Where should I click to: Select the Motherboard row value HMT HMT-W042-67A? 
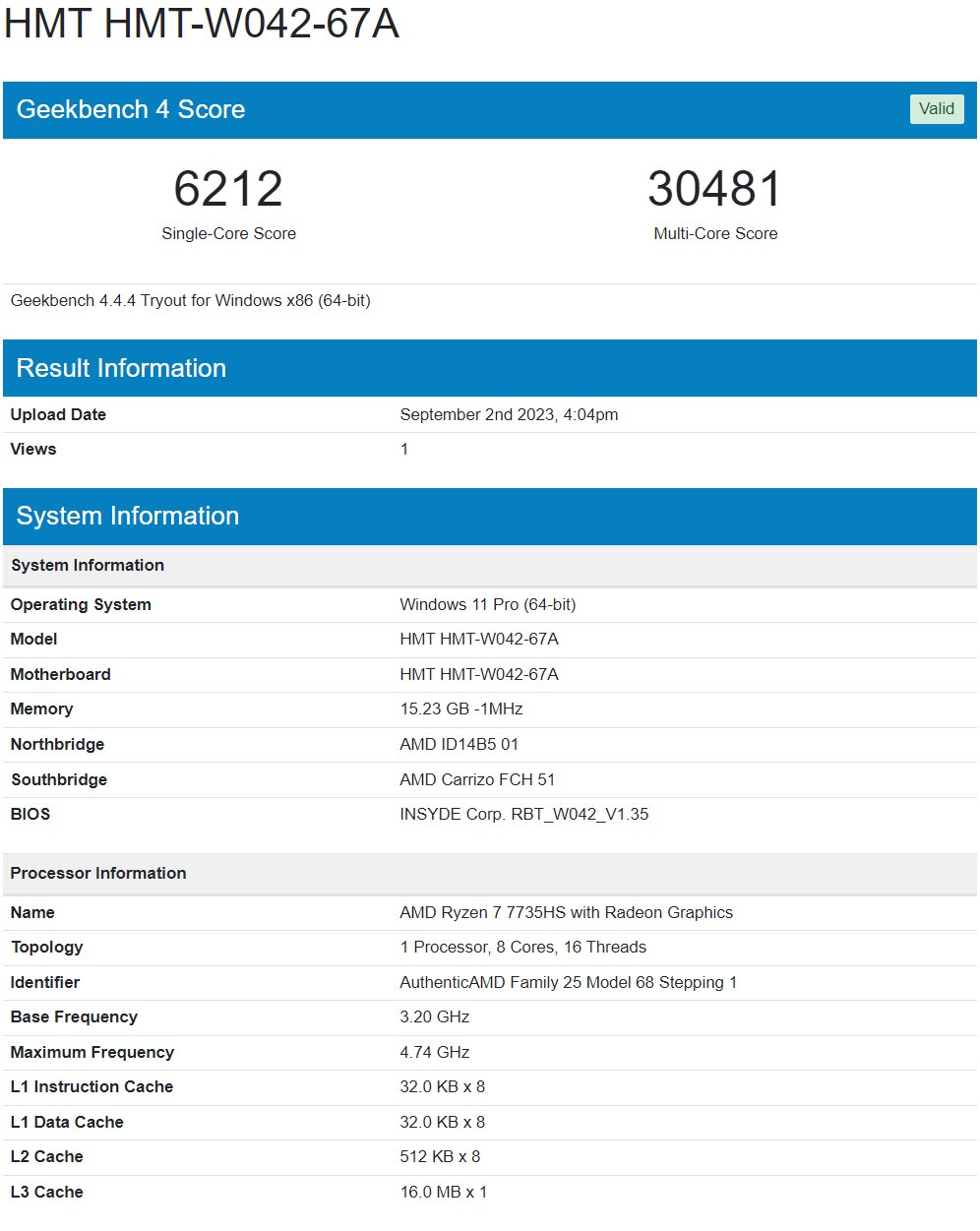pyautogui.click(x=479, y=674)
